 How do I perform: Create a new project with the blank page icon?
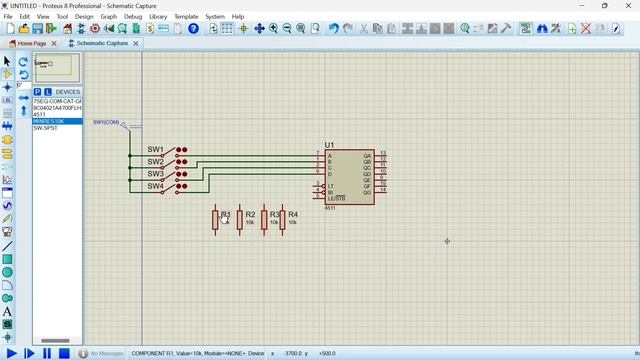click(x=10, y=29)
